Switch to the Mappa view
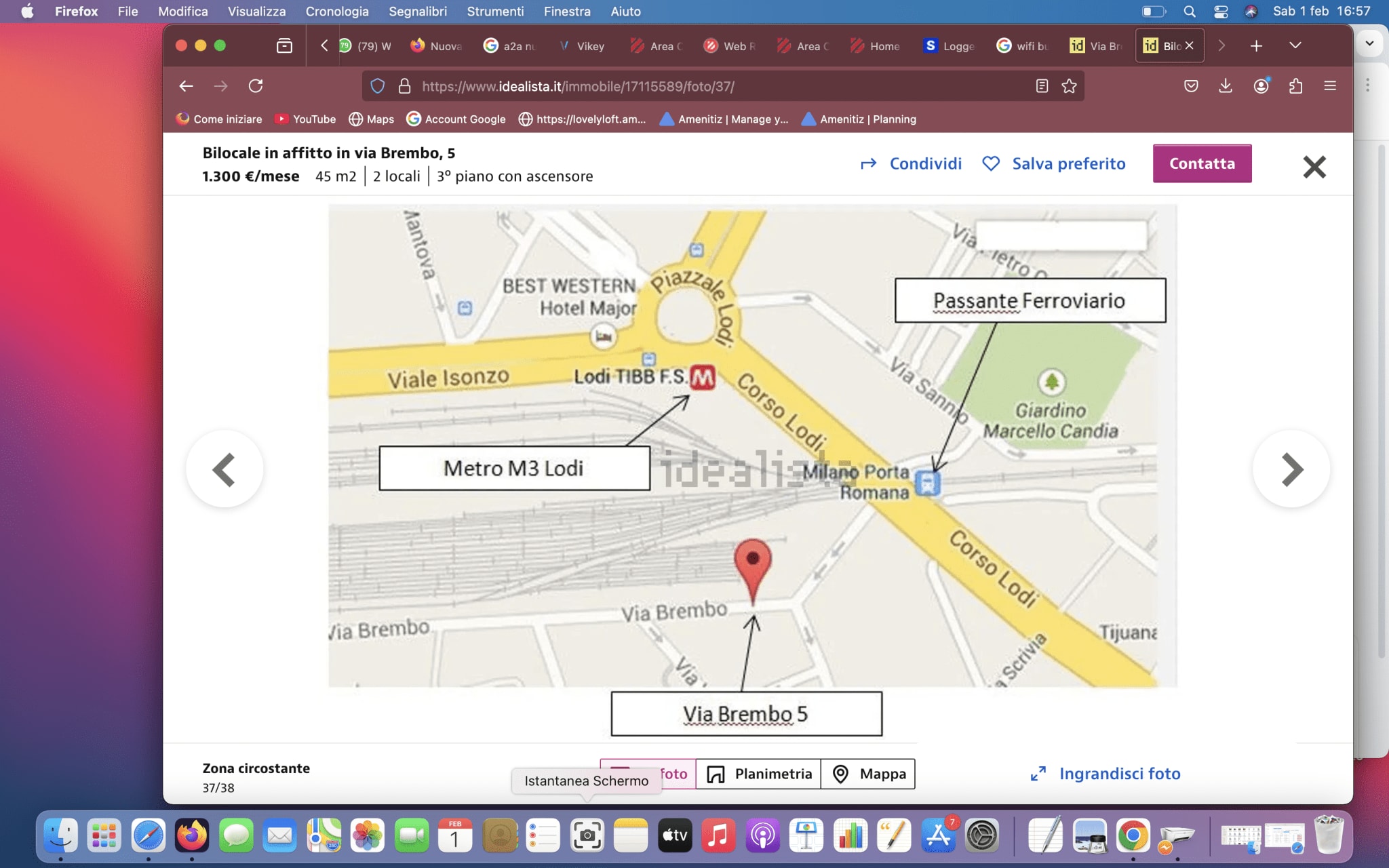This screenshot has height=868, width=1389. tap(868, 774)
